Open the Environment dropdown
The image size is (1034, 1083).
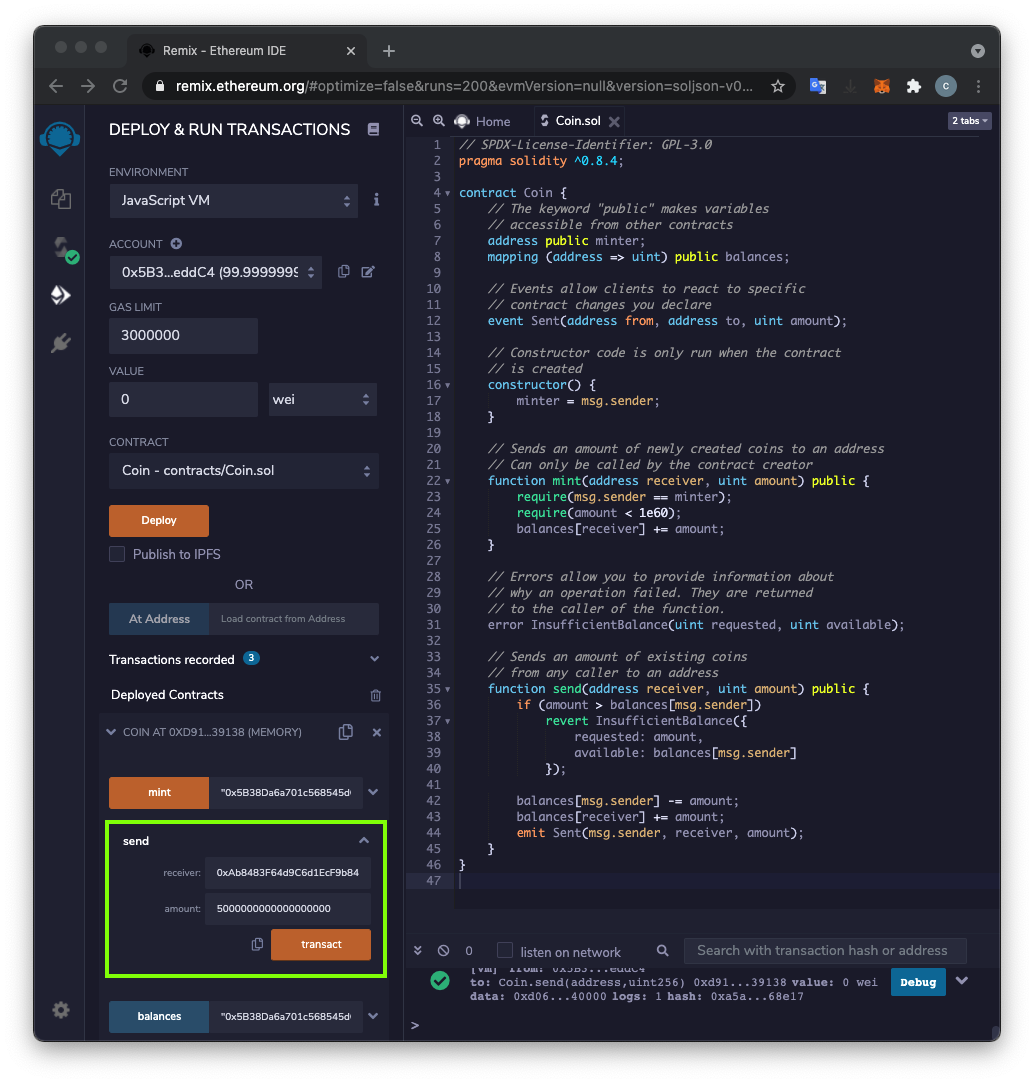(233, 200)
